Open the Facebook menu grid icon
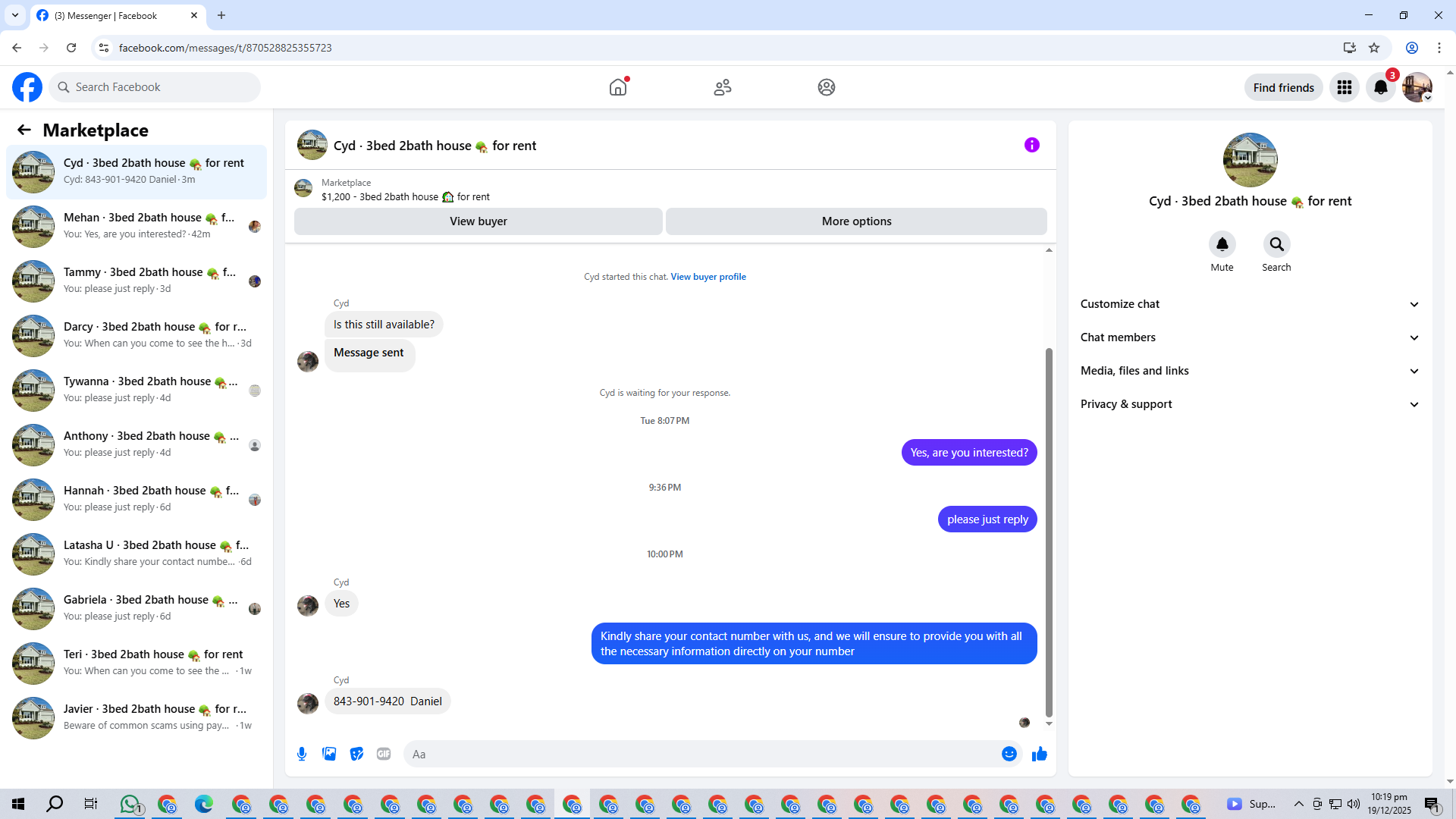 pyautogui.click(x=1344, y=87)
